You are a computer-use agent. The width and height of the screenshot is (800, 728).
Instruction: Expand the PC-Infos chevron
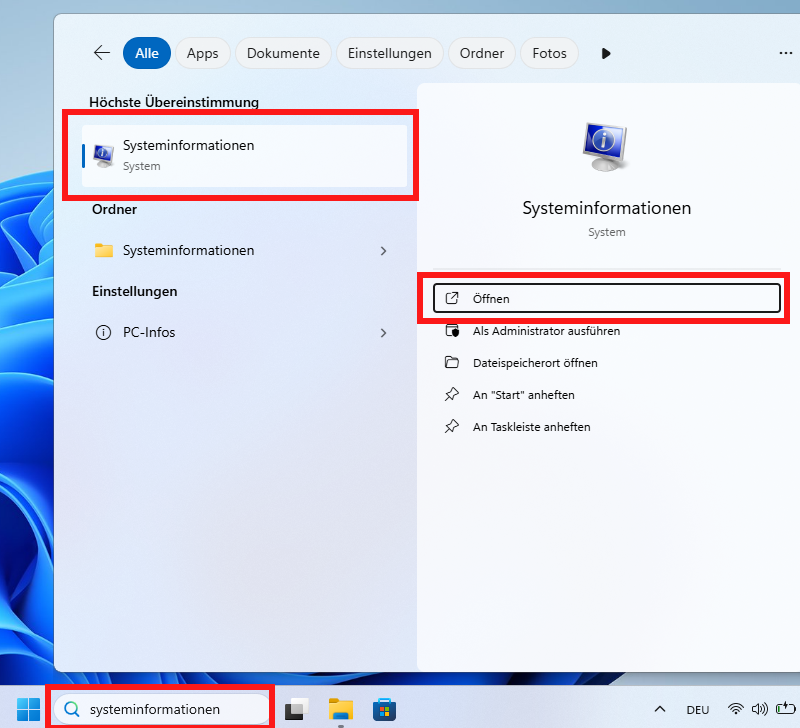384,333
